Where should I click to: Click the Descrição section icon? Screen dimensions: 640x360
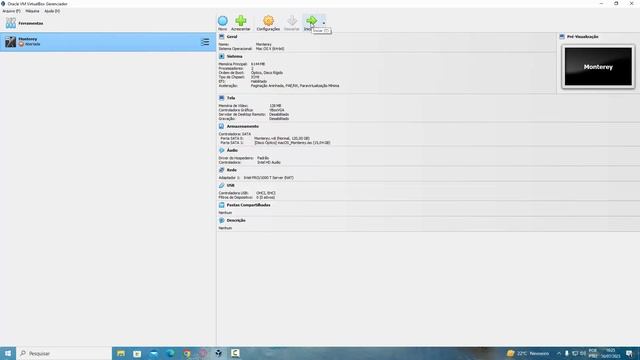(x=222, y=220)
